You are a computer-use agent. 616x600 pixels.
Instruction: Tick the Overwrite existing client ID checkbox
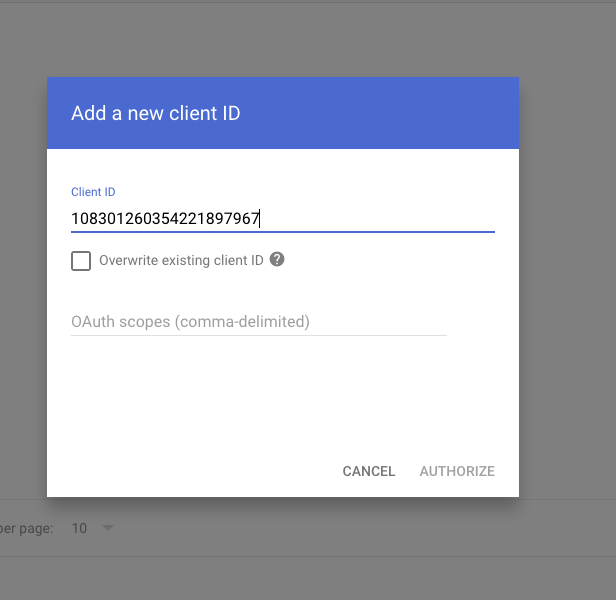81,261
